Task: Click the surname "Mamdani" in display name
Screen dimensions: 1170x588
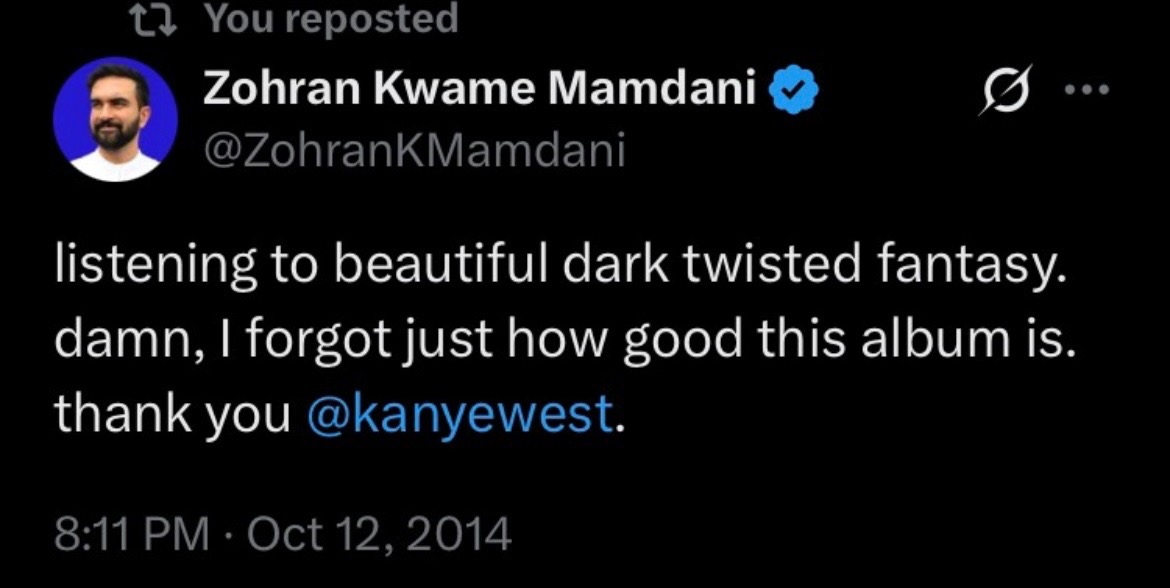Action: 653,91
